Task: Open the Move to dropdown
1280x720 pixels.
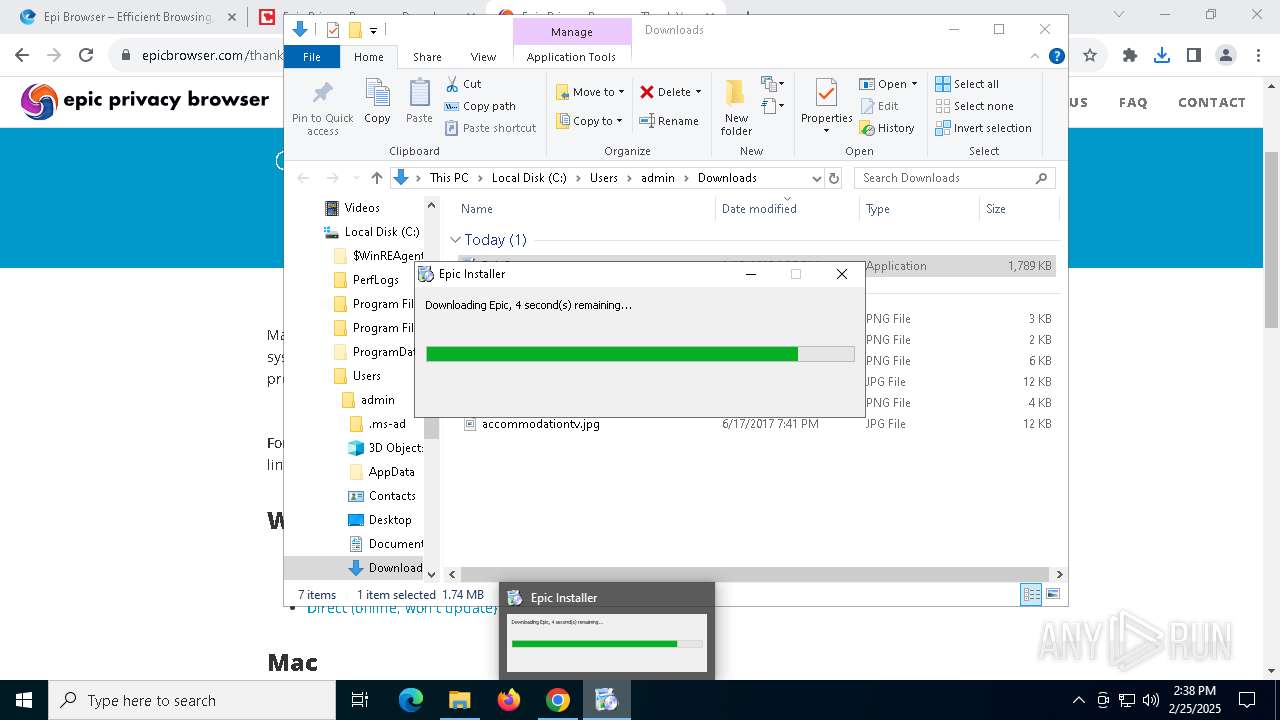Action: point(590,92)
